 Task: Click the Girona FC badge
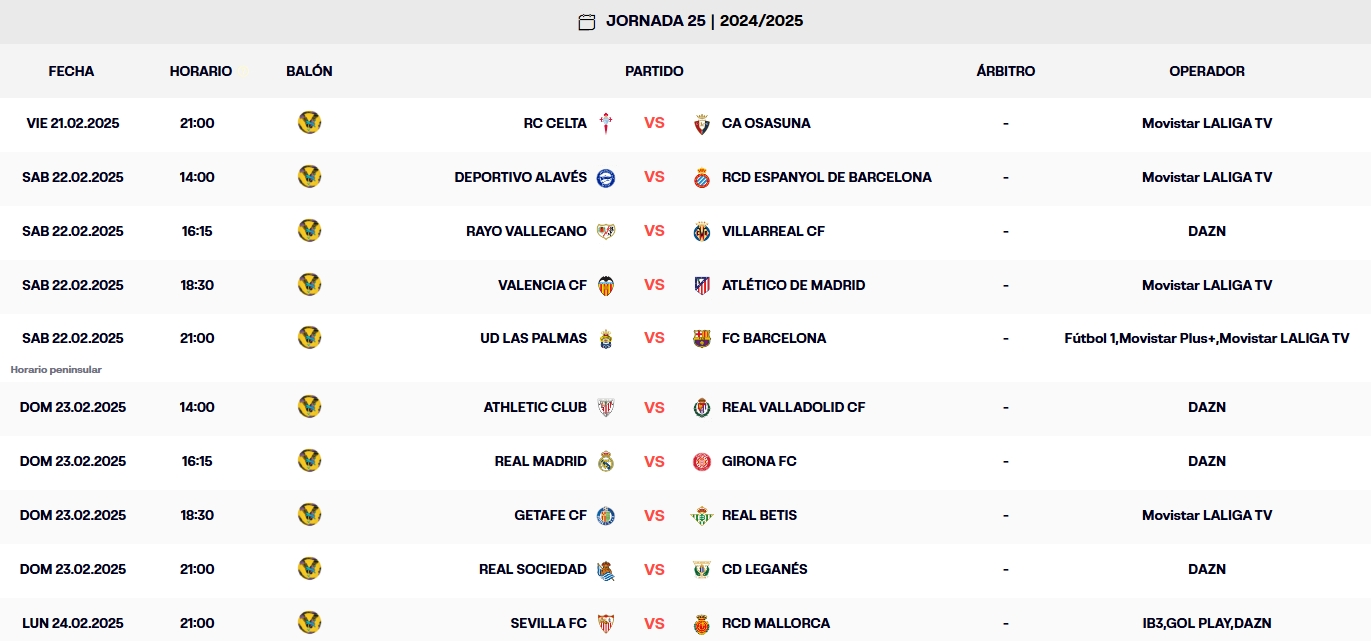coord(701,461)
